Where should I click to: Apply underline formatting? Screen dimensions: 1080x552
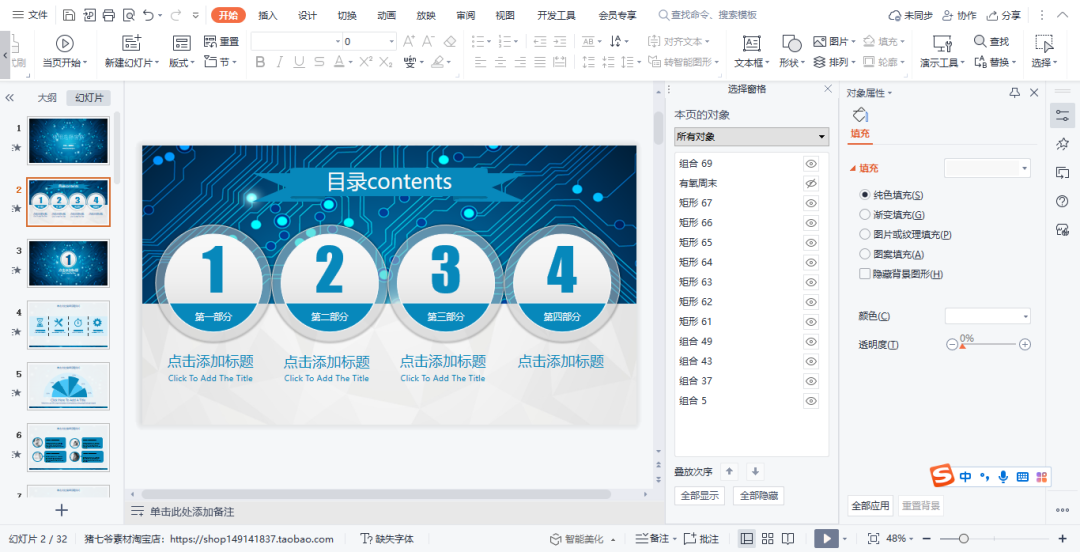pos(299,62)
